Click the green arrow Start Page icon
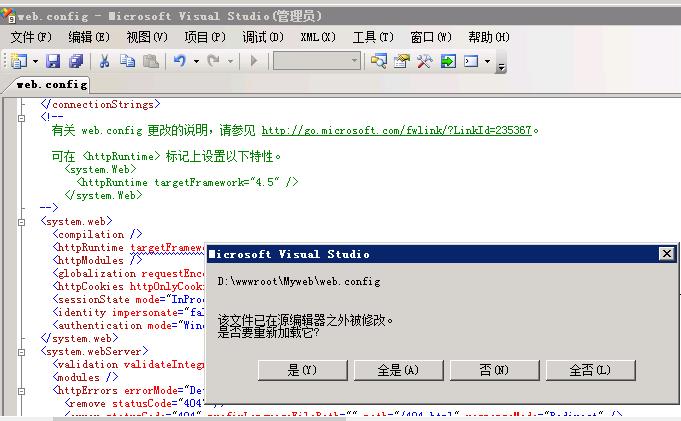 click(448, 61)
